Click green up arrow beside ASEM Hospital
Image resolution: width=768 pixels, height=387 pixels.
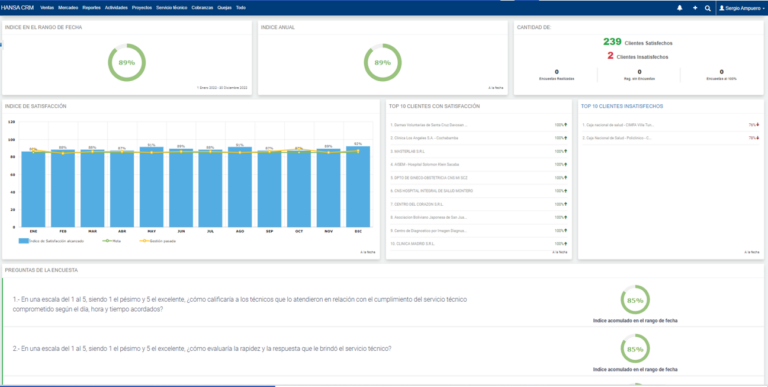click(x=566, y=165)
